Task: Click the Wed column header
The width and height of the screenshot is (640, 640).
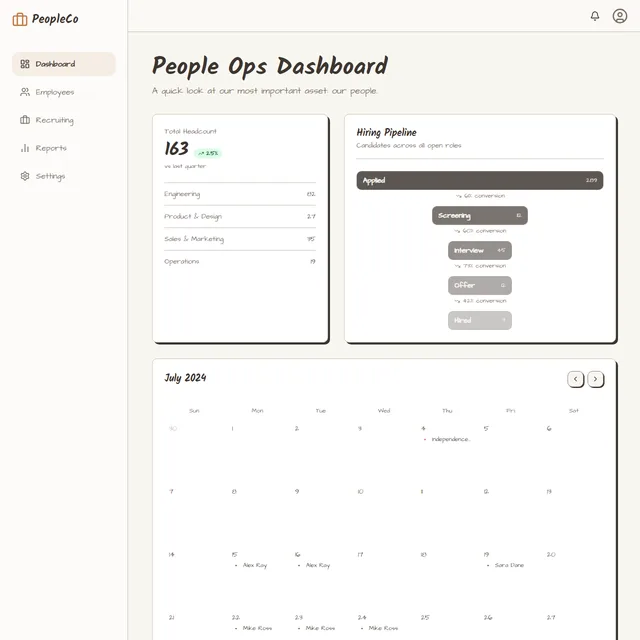Action: coord(384,411)
